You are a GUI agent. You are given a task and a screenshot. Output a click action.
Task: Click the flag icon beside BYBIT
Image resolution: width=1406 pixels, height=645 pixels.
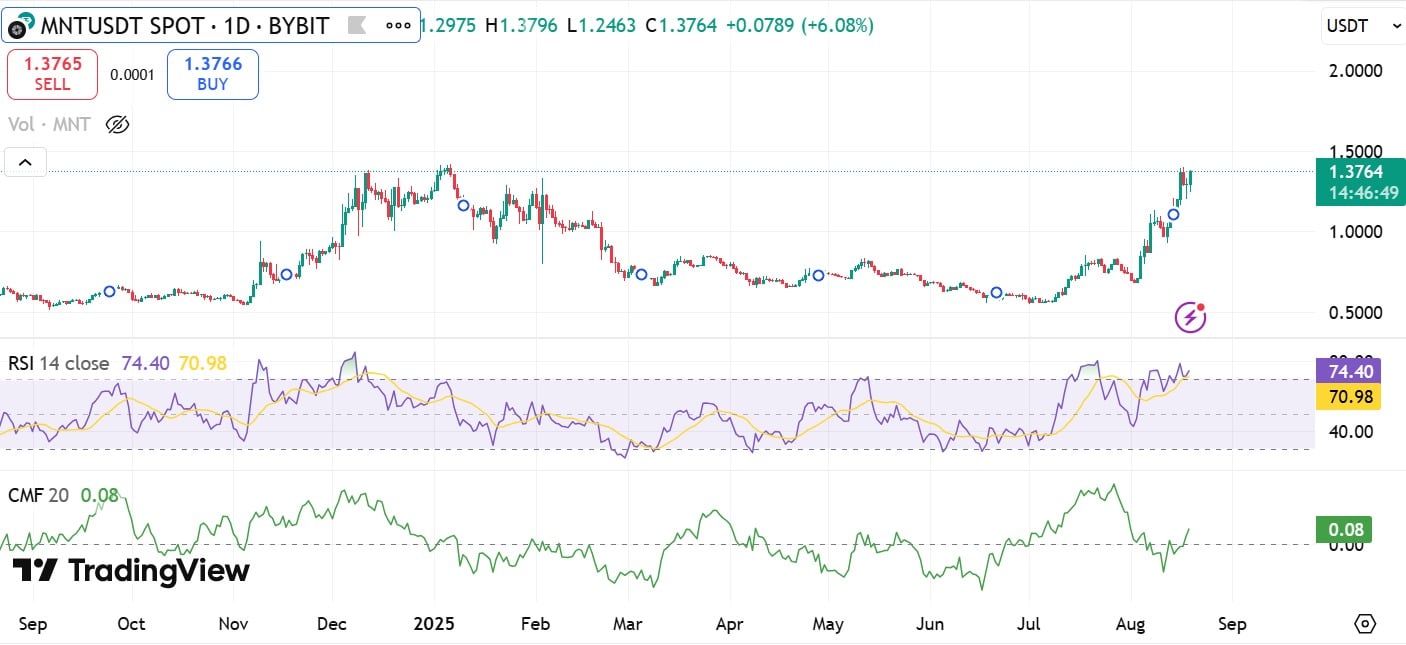point(355,26)
